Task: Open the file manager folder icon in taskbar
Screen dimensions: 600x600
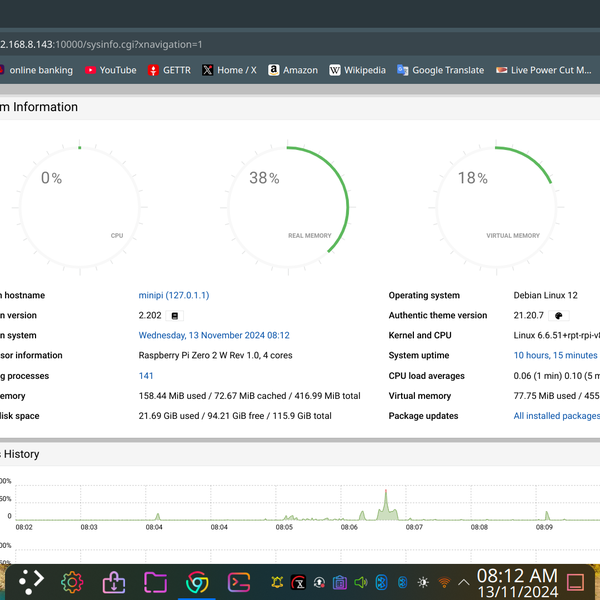Action: (x=155, y=581)
